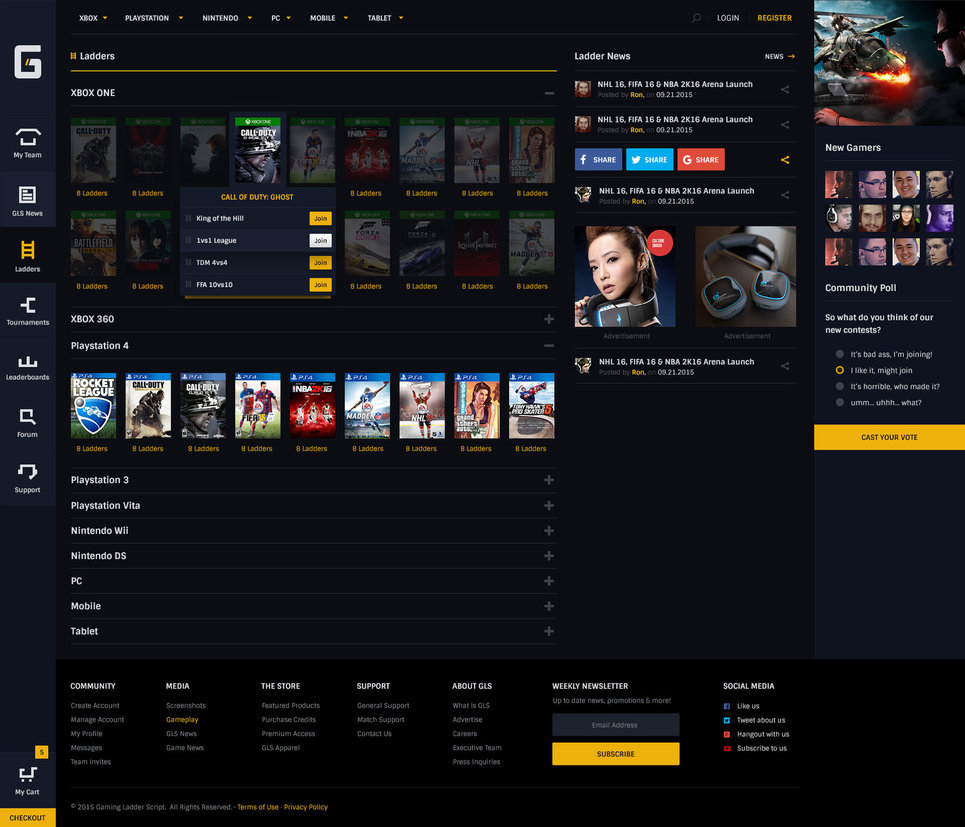Select "It's bad ass, I'm joining!" poll option
965x827 pixels.
point(840,354)
